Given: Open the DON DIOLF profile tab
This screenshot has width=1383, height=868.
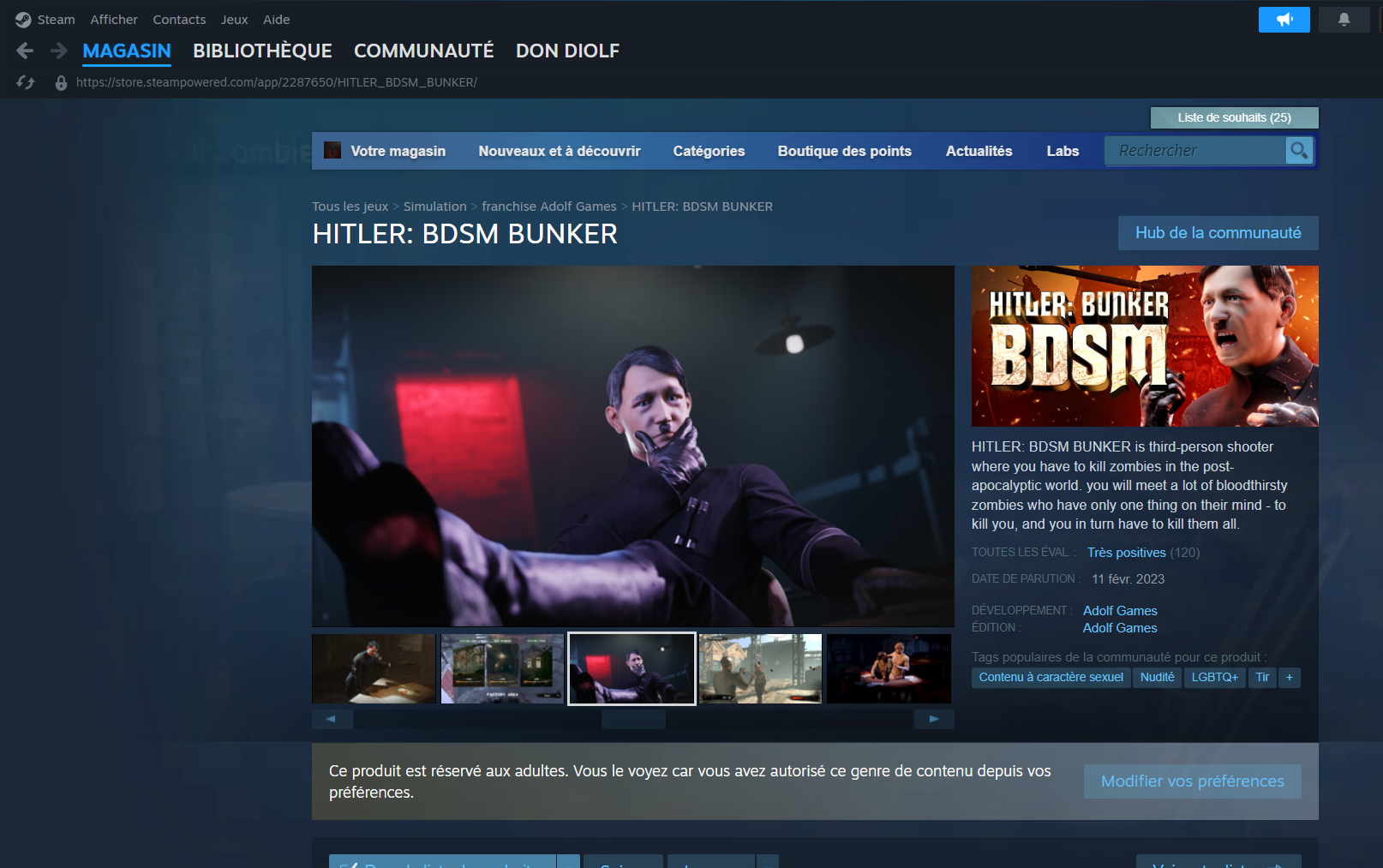Looking at the screenshot, I should [x=567, y=51].
